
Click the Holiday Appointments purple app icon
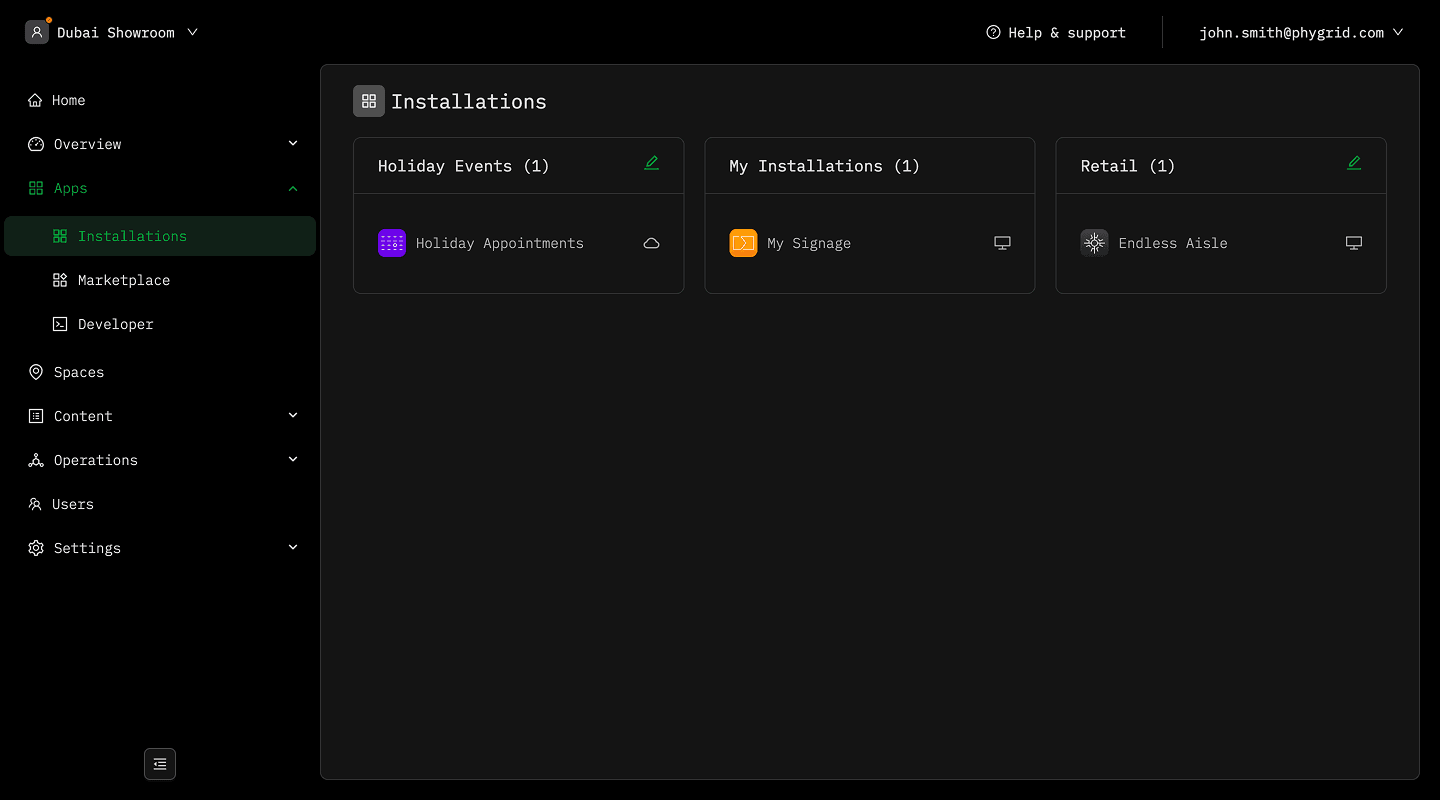pos(392,243)
